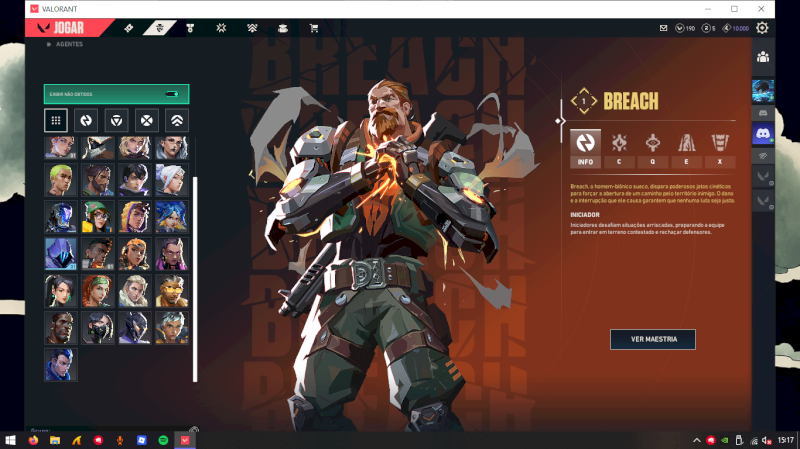Viewport: 800px width, 449px height.
Task: Click the AGENTES breadcrumb label
Action: (69, 44)
